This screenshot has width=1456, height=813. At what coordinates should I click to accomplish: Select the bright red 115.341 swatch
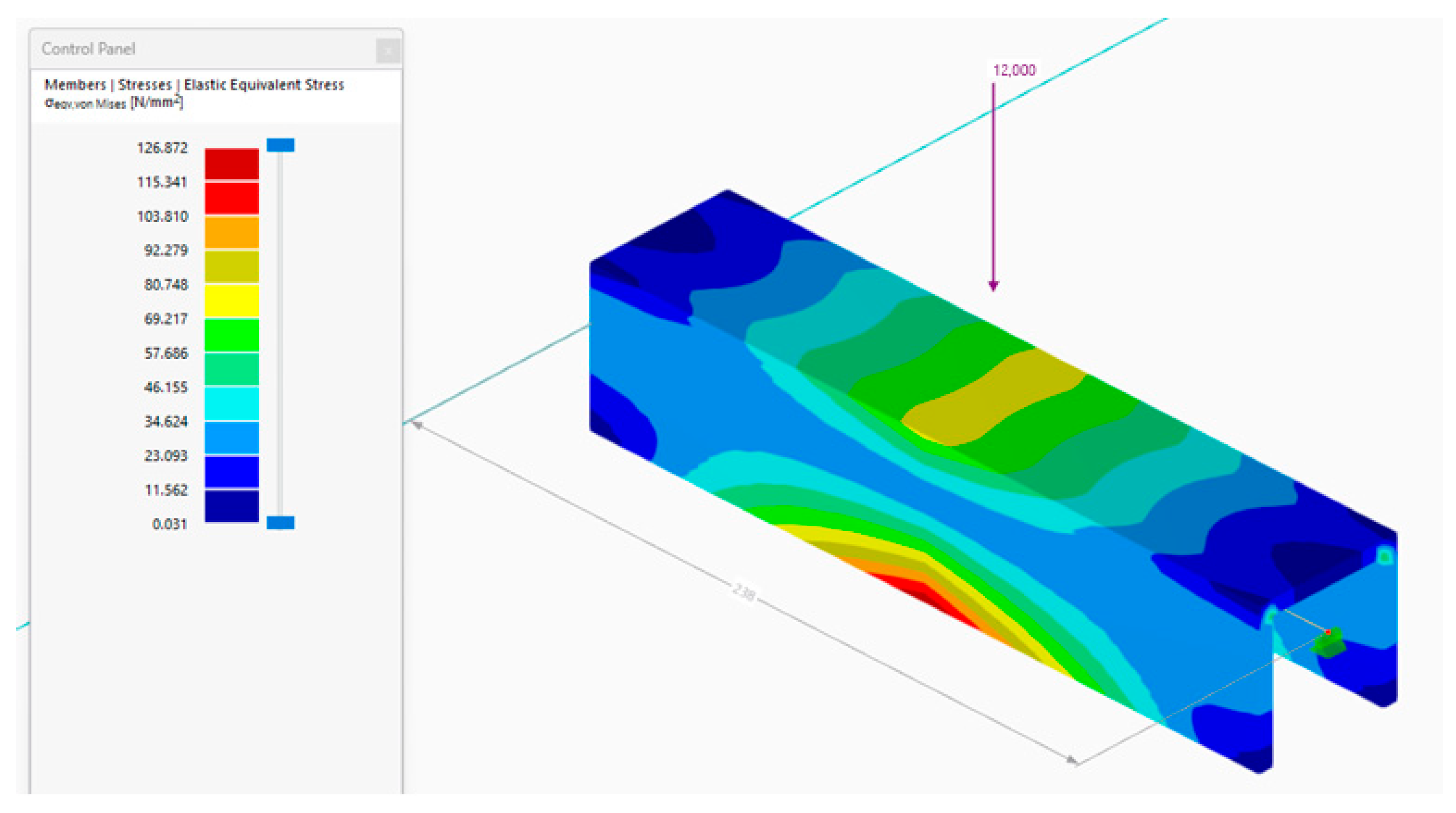(x=232, y=198)
